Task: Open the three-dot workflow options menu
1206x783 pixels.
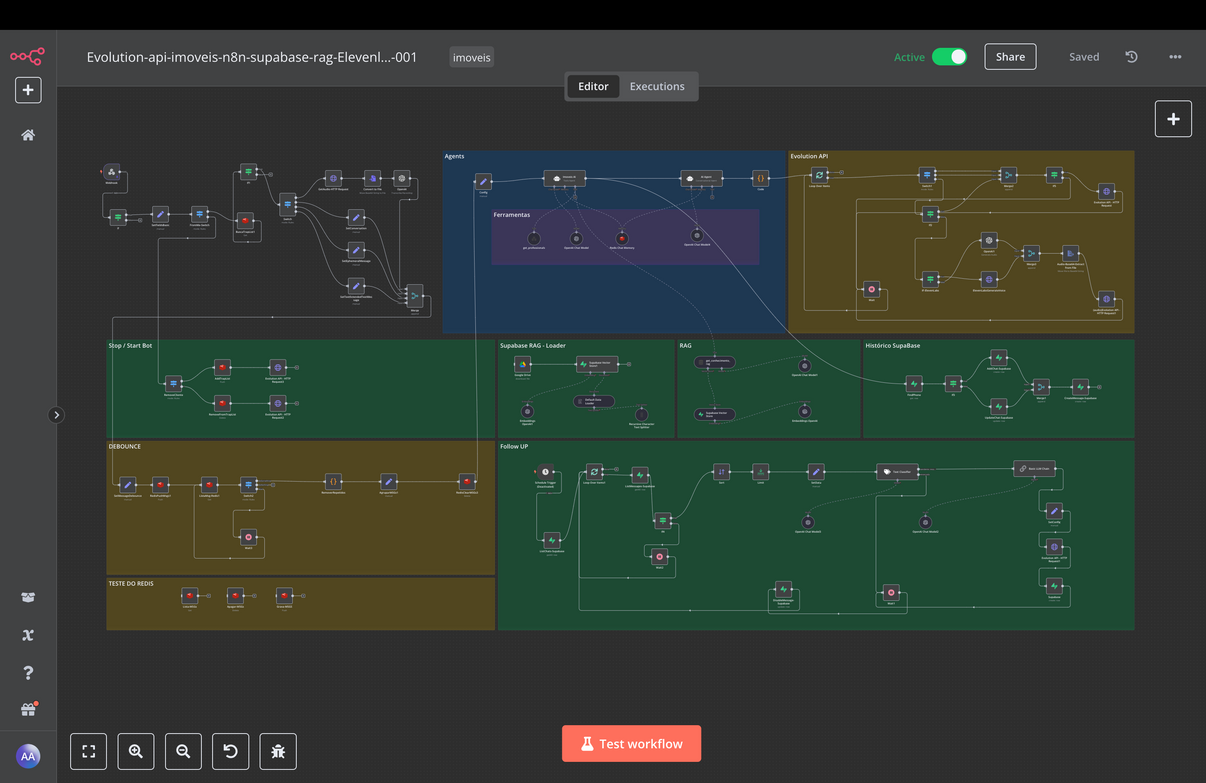Action: (x=1175, y=57)
